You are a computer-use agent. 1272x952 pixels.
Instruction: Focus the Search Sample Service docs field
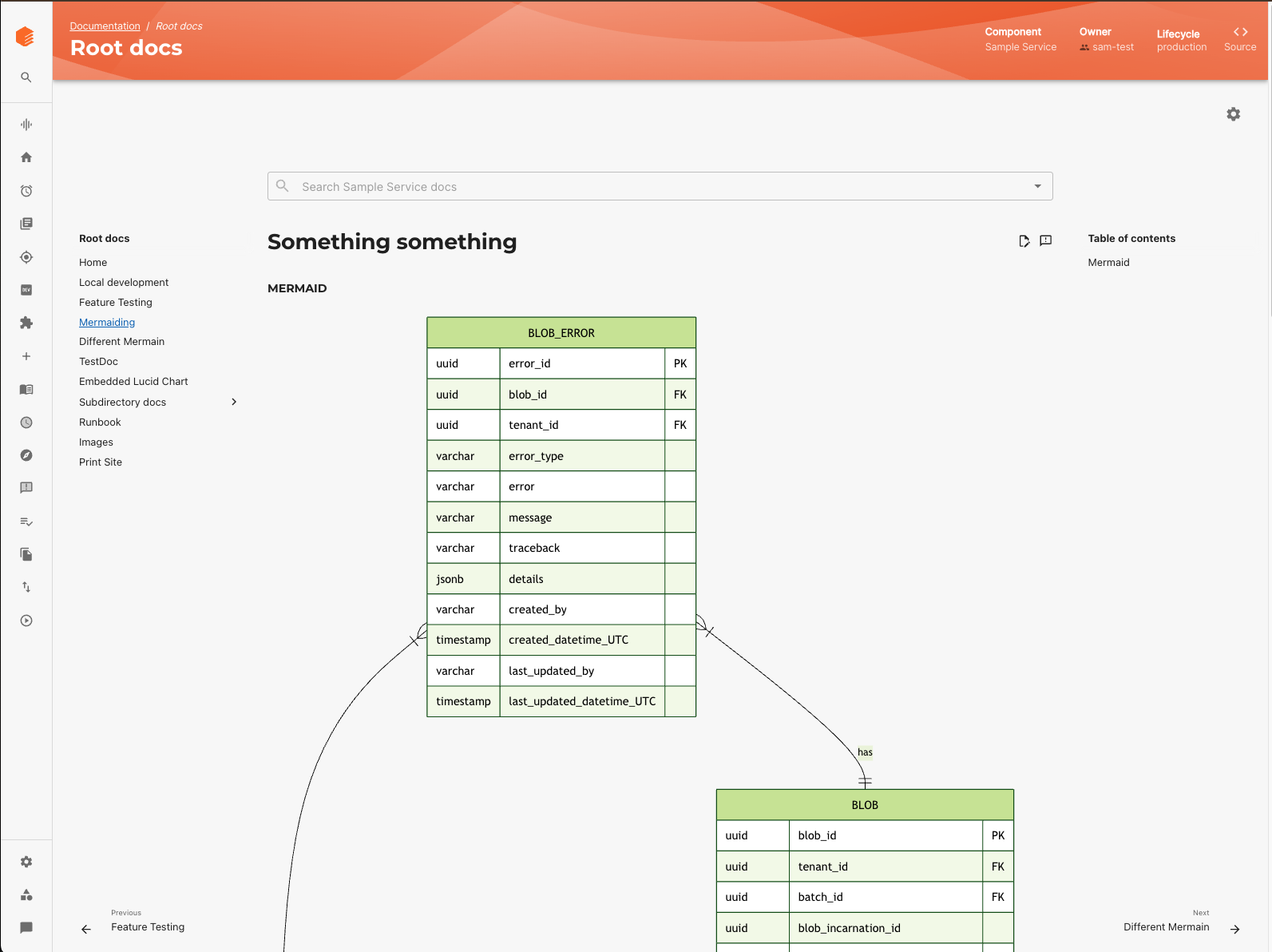pos(660,186)
